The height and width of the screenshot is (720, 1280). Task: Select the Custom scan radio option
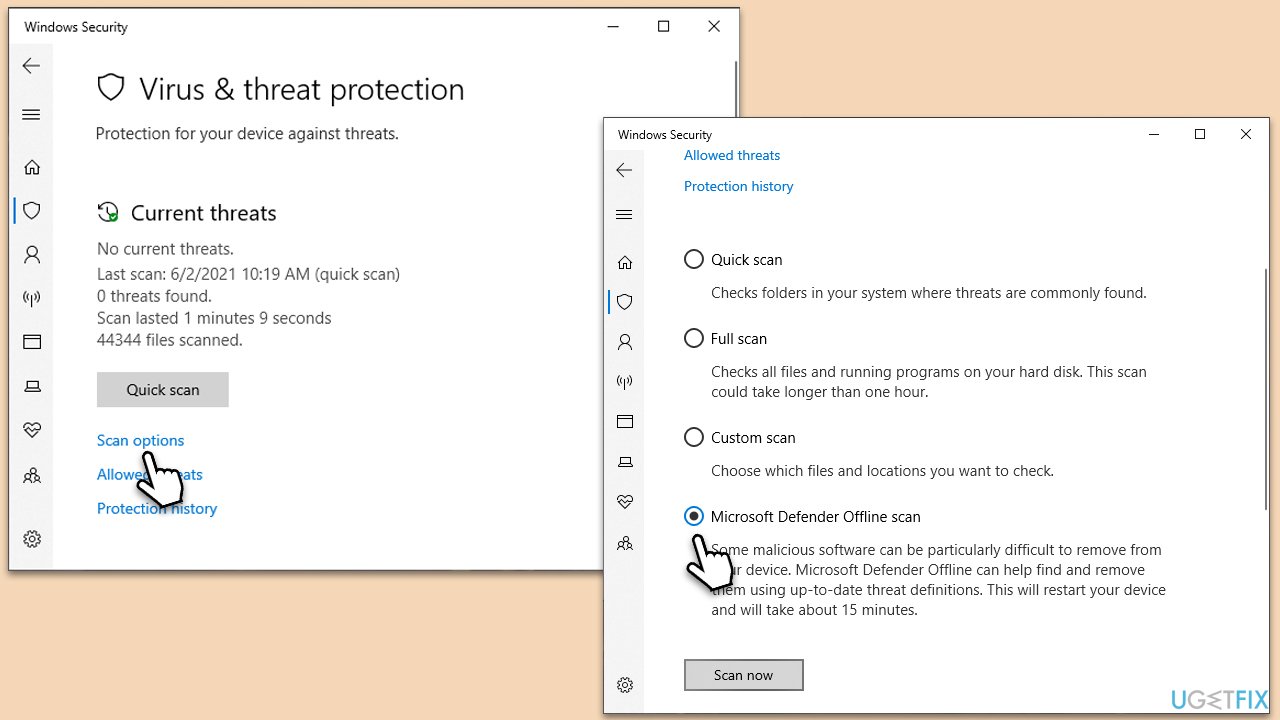coord(694,437)
